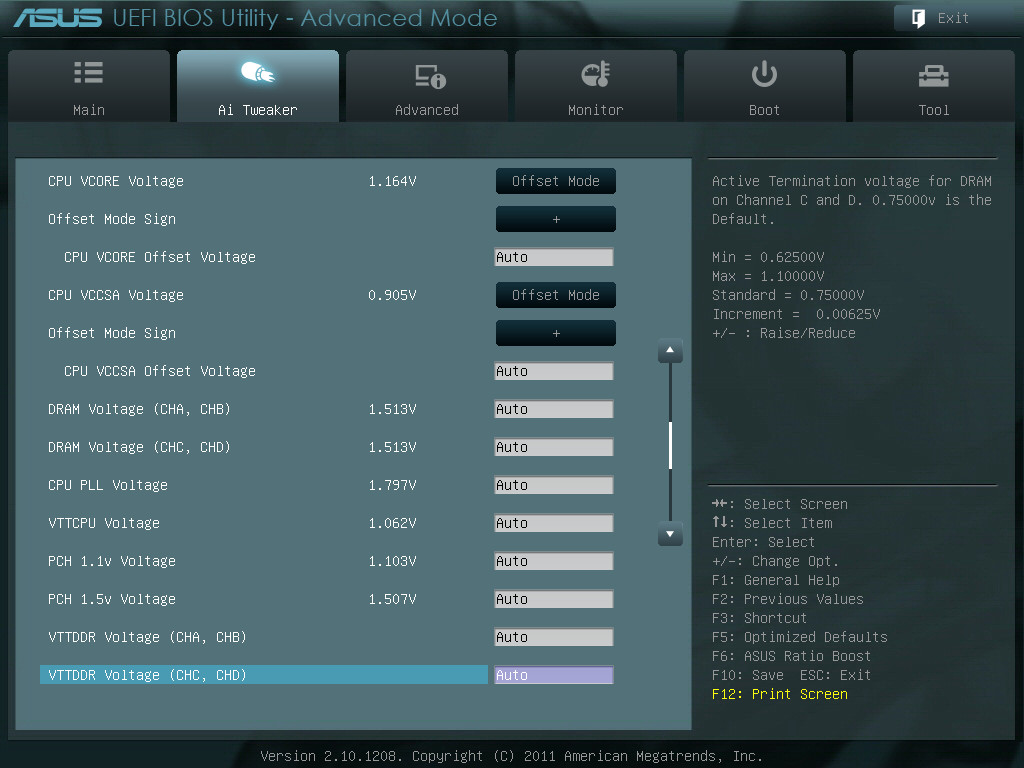Image resolution: width=1024 pixels, height=768 pixels.
Task: Select PCH 1.1v Voltage Auto field
Action: (x=554, y=561)
